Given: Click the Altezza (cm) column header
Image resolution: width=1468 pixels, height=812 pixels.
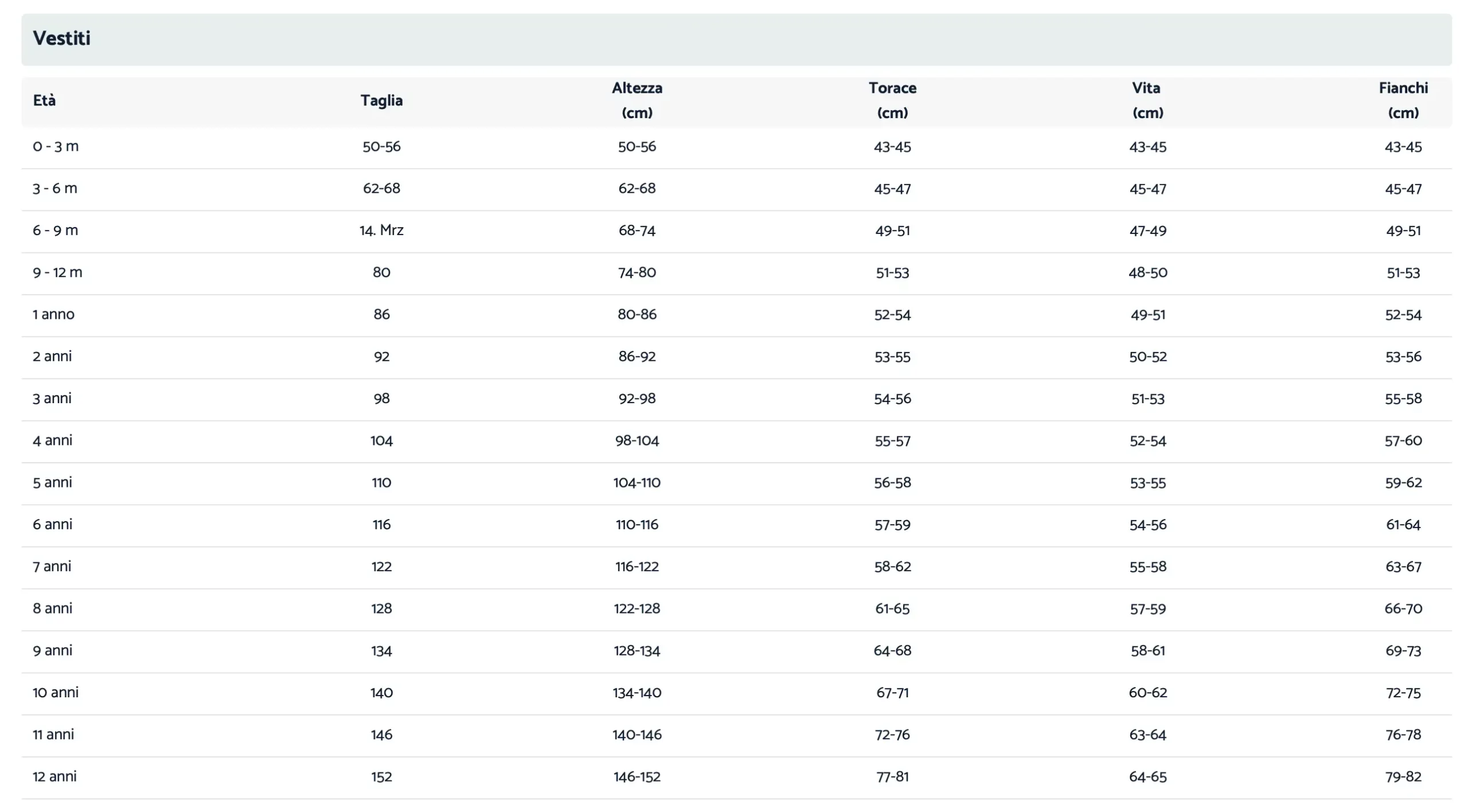Looking at the screenshot, I should point(637,100).
